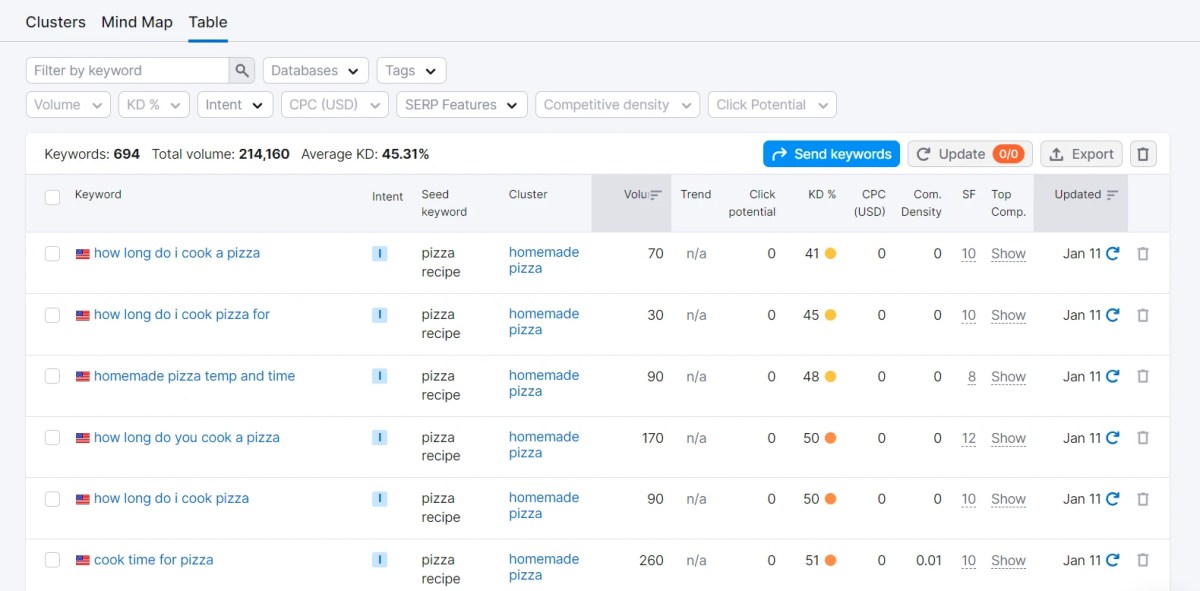Open homemade pizza cluster in first row
1200x591 pixels.
544,260
